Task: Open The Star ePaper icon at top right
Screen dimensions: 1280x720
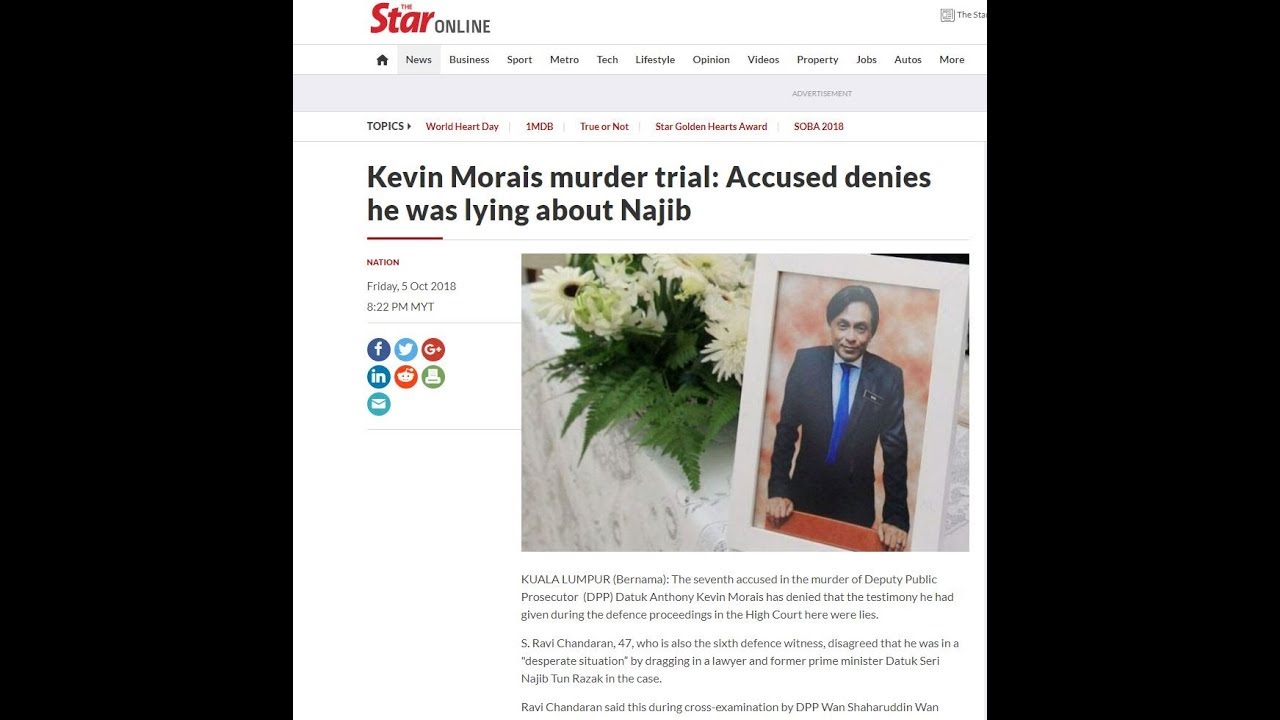Action: click(947, 15)
